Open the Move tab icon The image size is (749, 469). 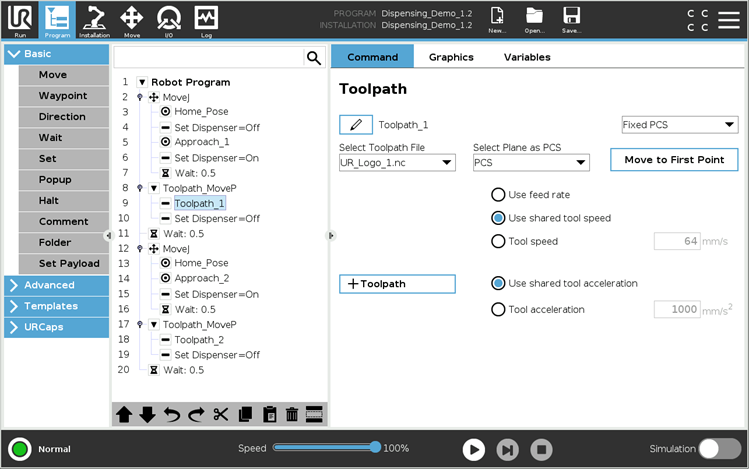131,19
